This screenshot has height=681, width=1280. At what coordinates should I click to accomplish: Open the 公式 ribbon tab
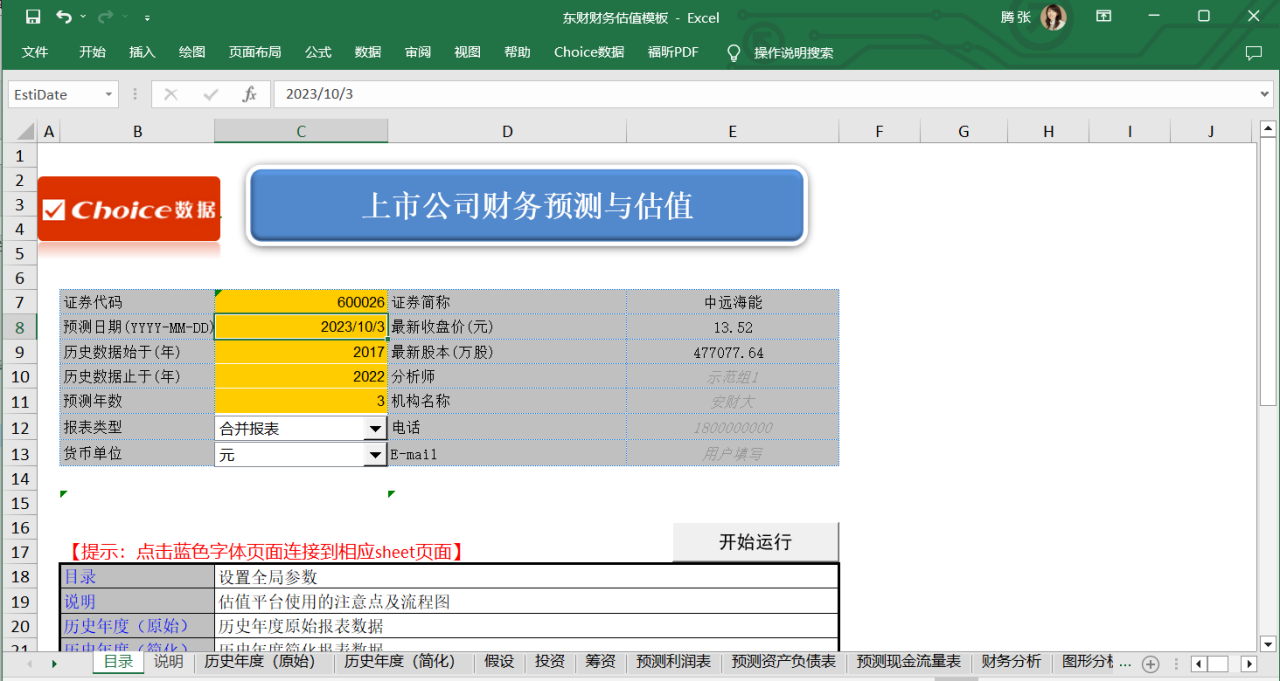point(318,52)
